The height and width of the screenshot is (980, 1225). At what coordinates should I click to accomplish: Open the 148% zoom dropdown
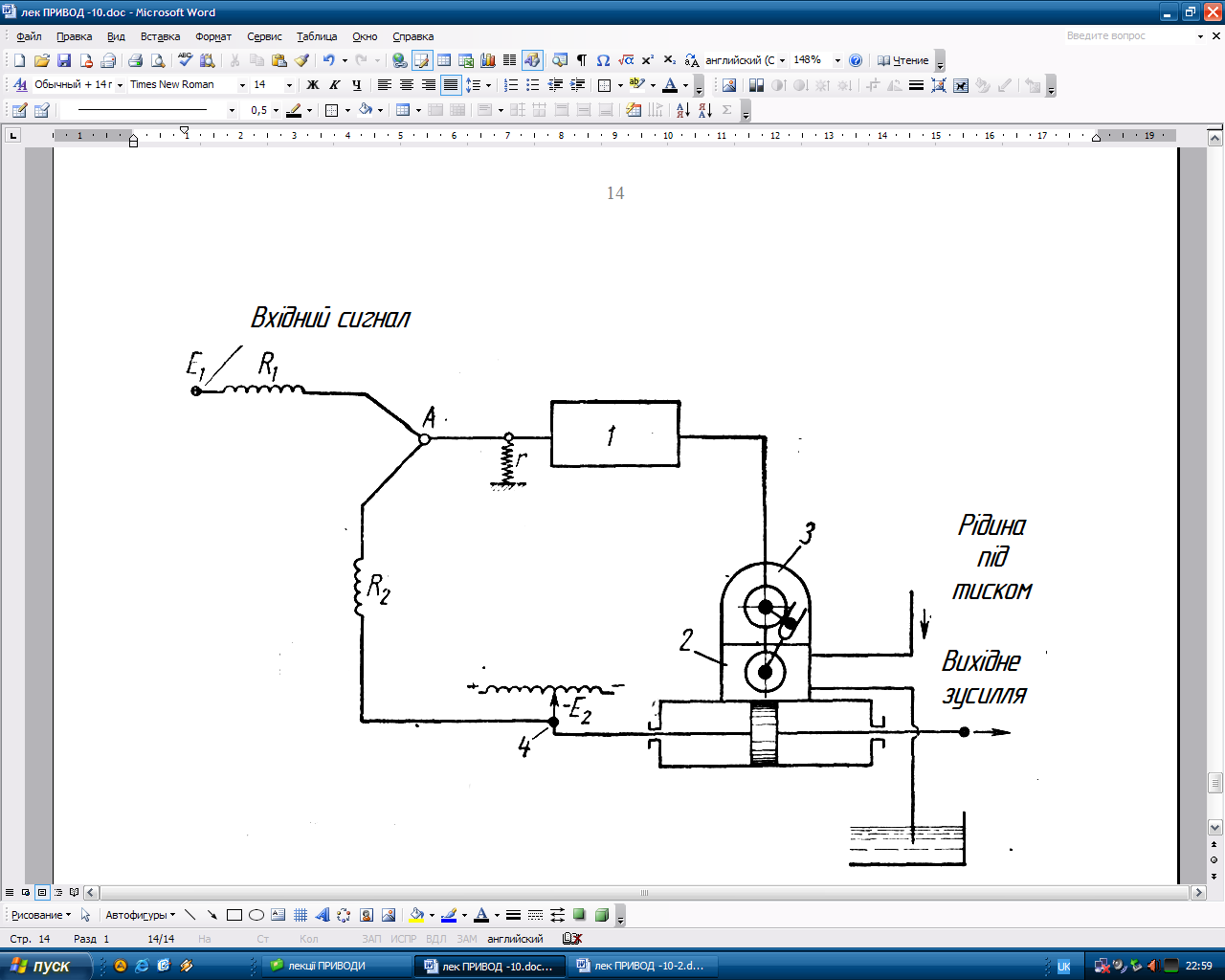pos(837,60)
